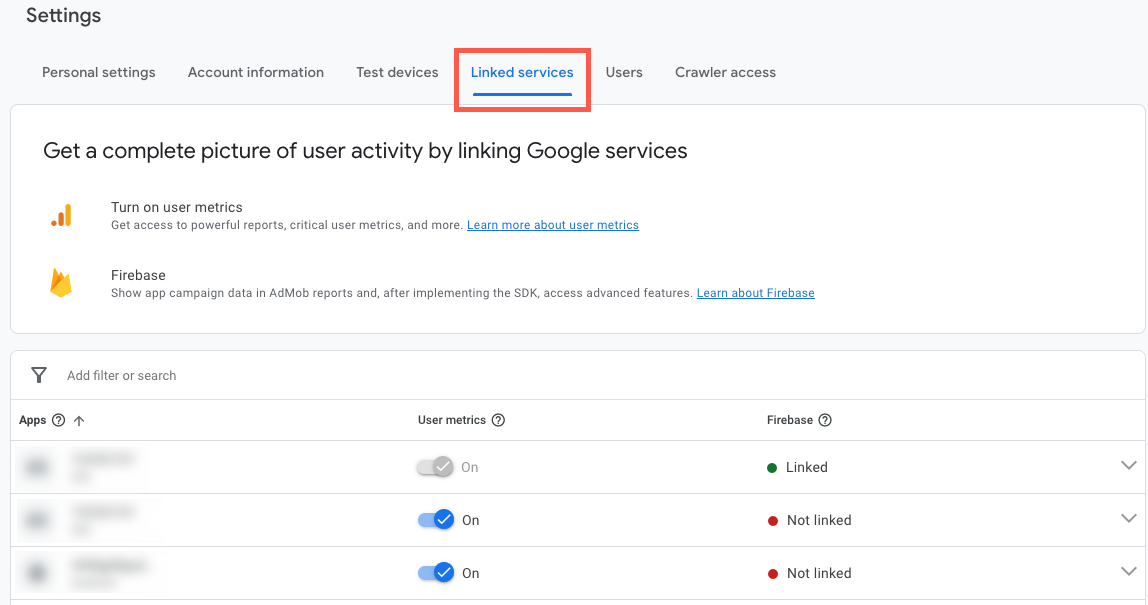This screenshot has height=605, width=1148.
Task: Click help icon beside Apps column header
Action: tap(58, 420)
